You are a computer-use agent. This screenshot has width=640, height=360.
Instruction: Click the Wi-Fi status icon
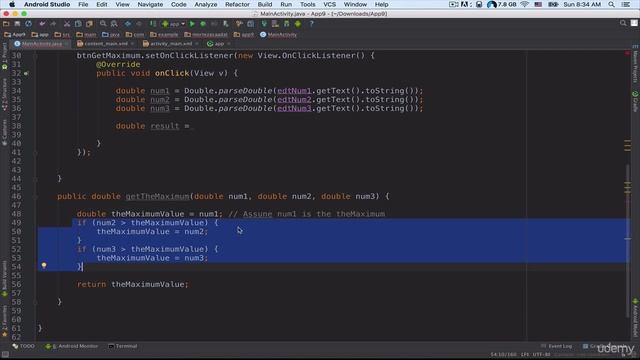pyautogui.click(x=525, y=4)
